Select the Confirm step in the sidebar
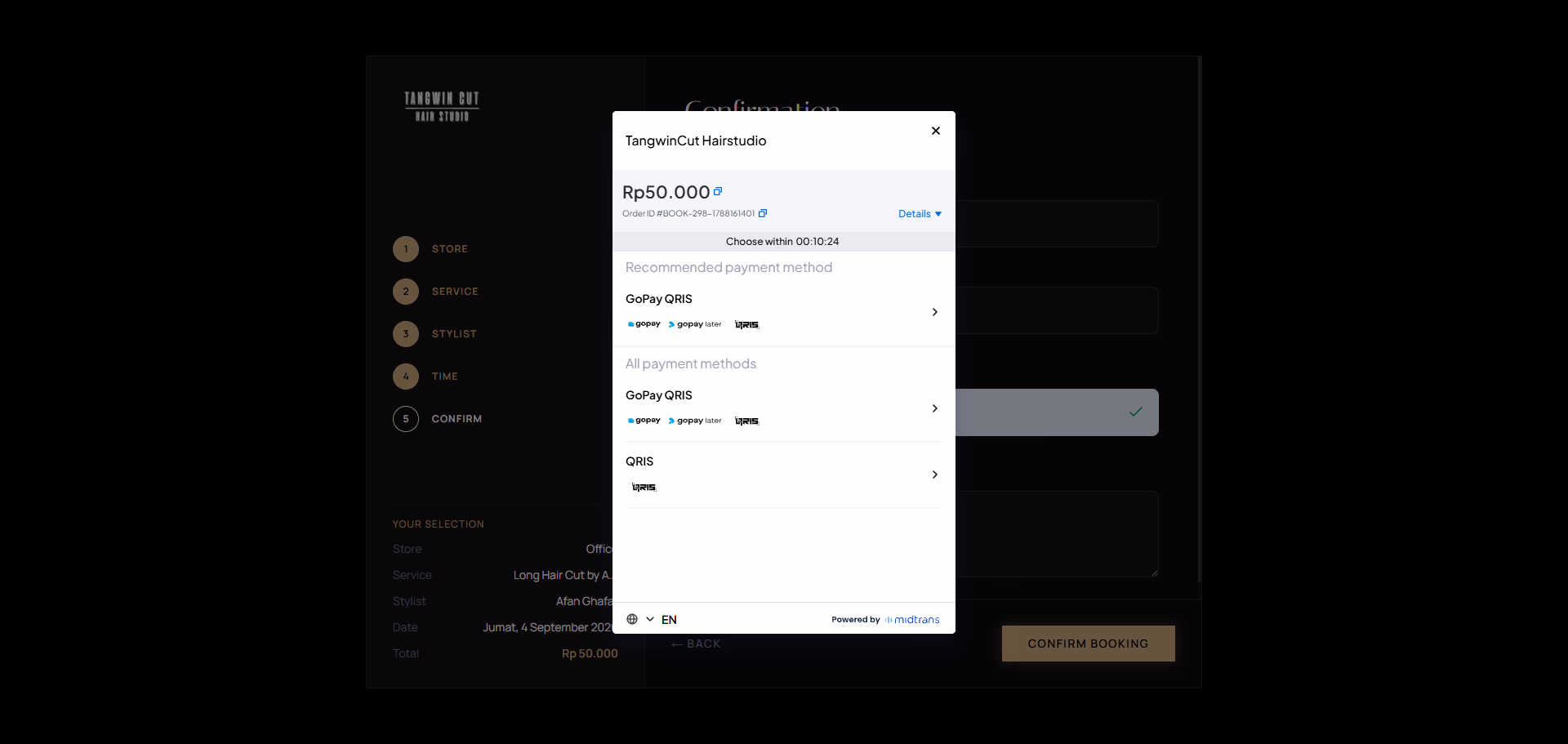The height and width of the screenshot is (744, 1568). (438, 419)
